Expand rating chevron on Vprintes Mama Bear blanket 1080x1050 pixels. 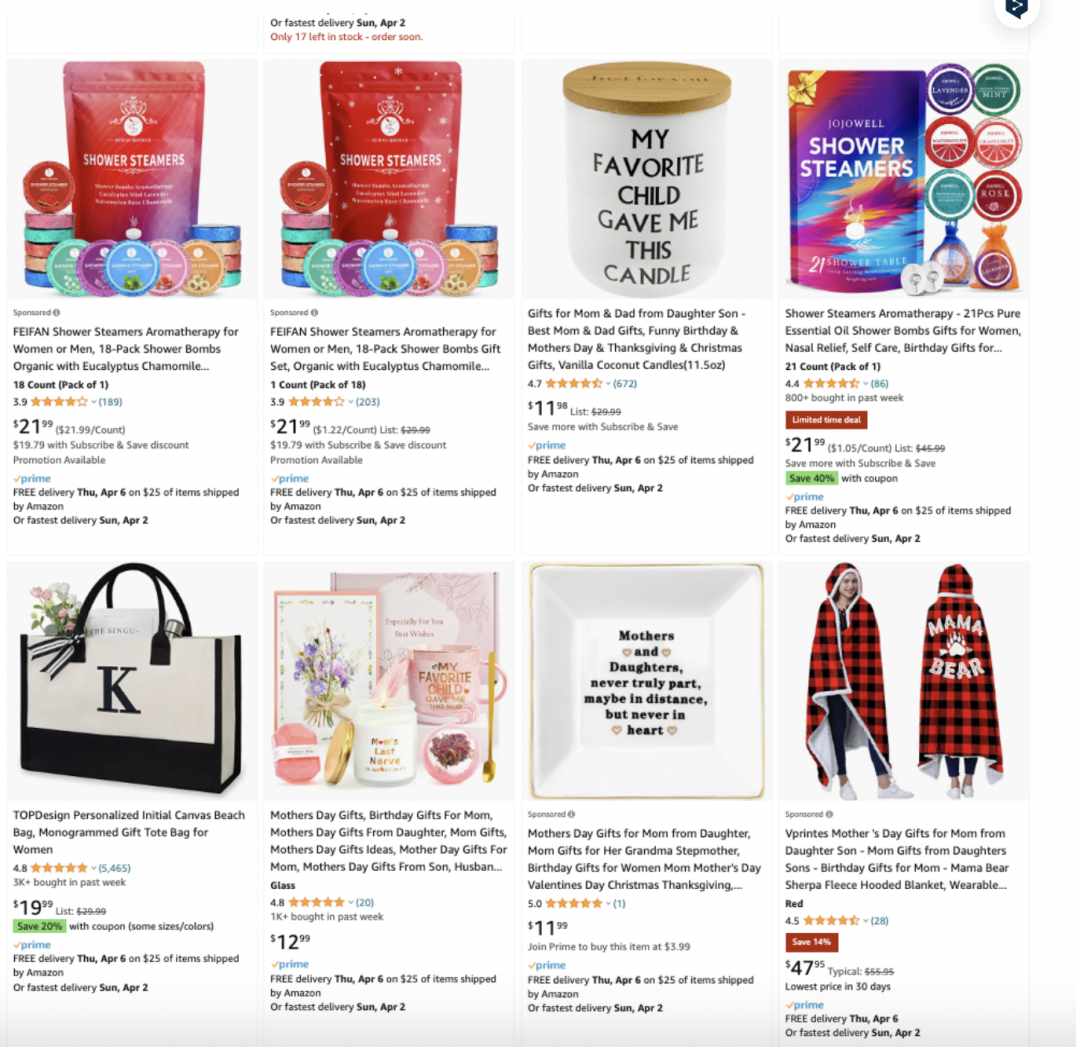tap(866, 921)
